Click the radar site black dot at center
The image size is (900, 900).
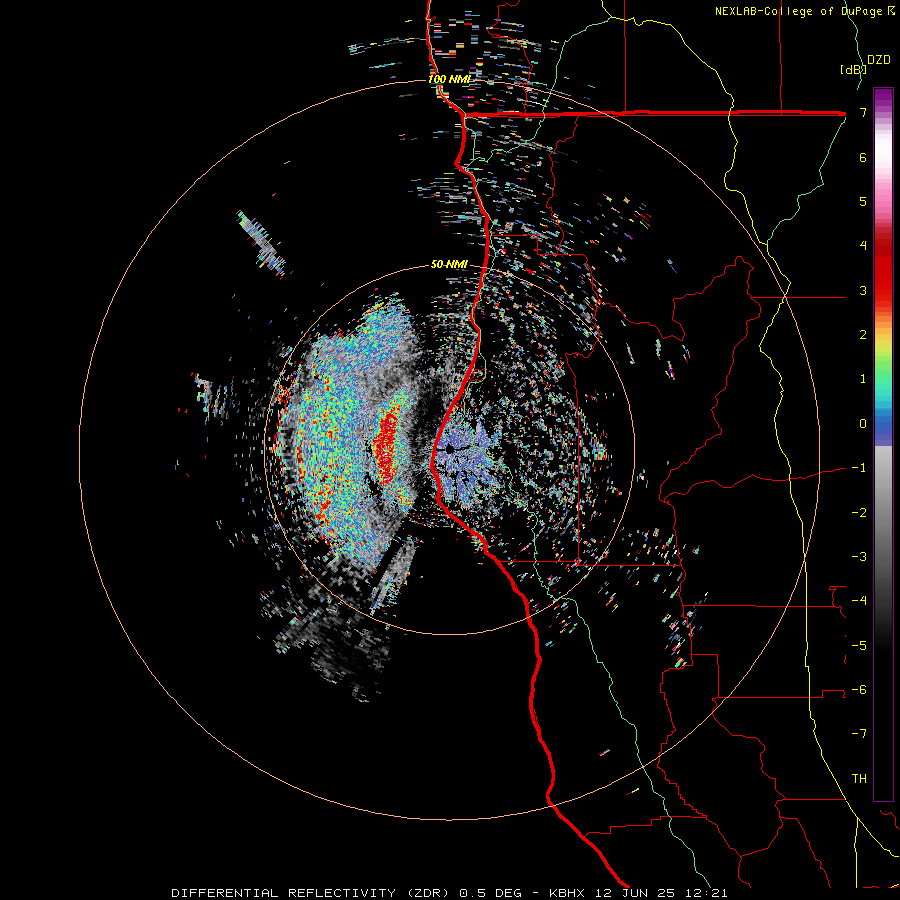click(449, 449)
